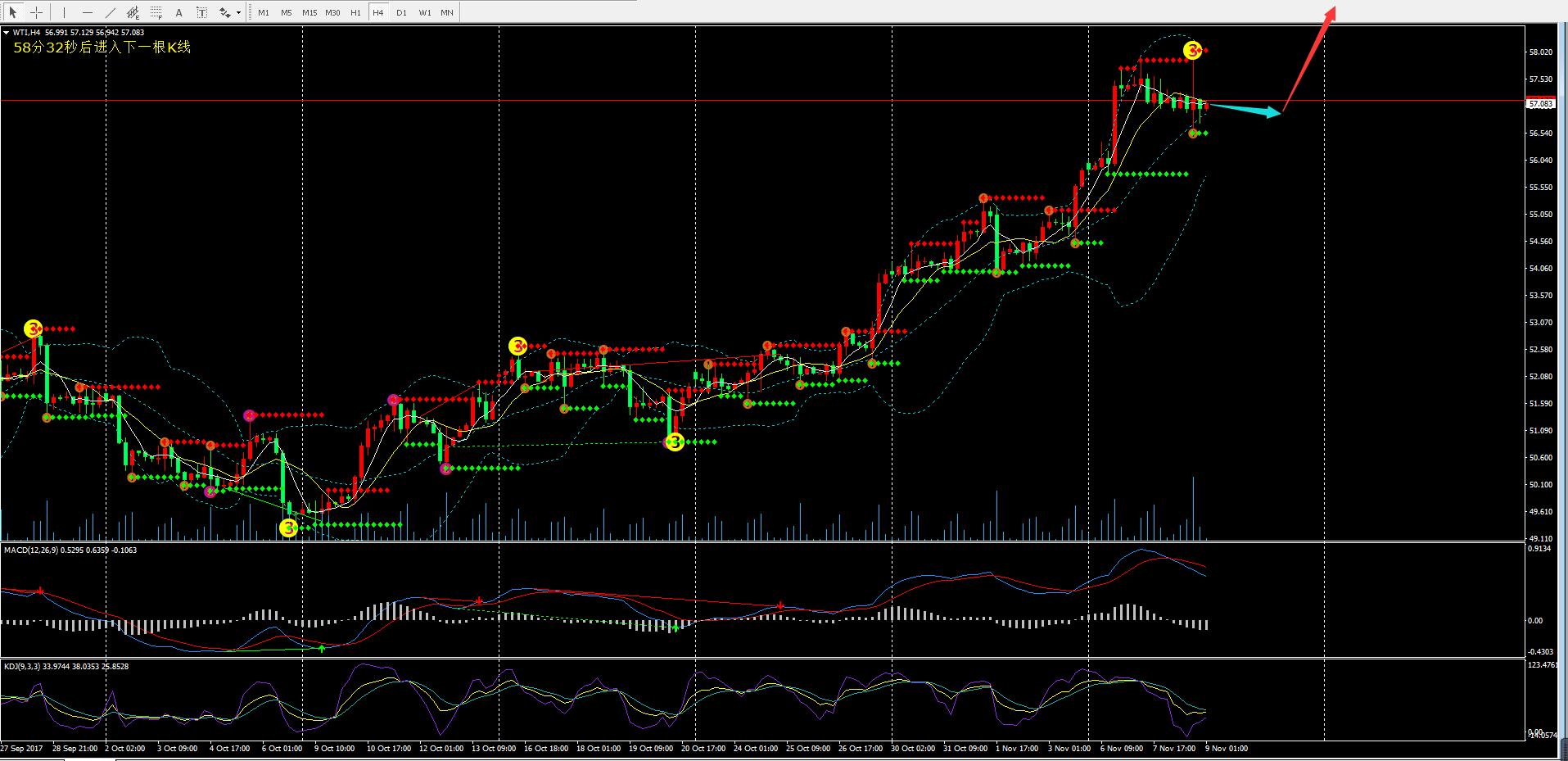This screenshot has width=1568, height=761.
Task: Click the arrows objects tool icon
Action: [x=224, y=12]
